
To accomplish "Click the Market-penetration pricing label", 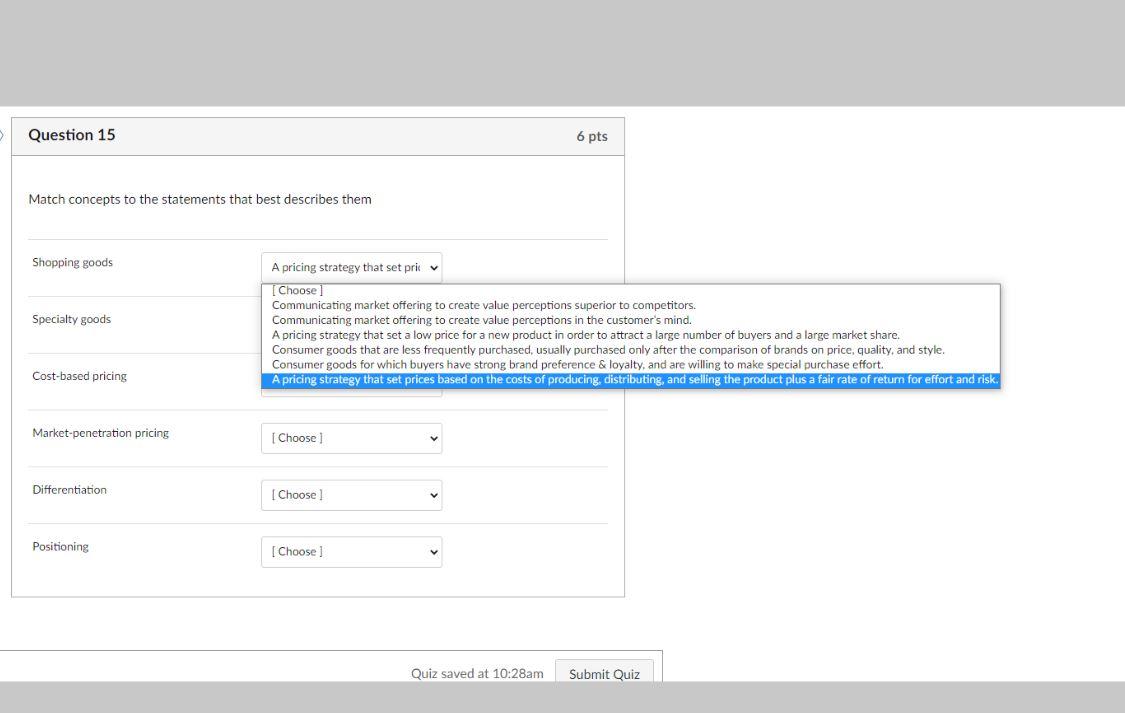I will [x=100, y=433].
